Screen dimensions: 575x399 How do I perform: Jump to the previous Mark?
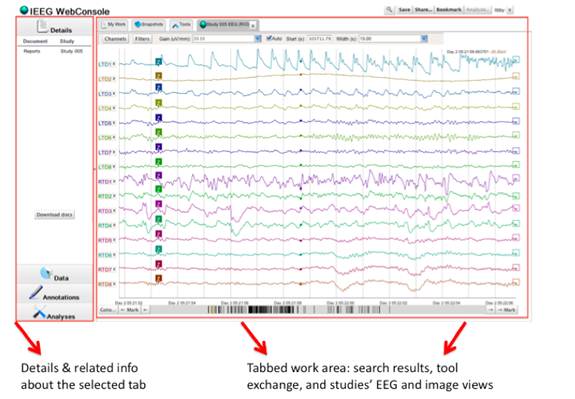130,310
